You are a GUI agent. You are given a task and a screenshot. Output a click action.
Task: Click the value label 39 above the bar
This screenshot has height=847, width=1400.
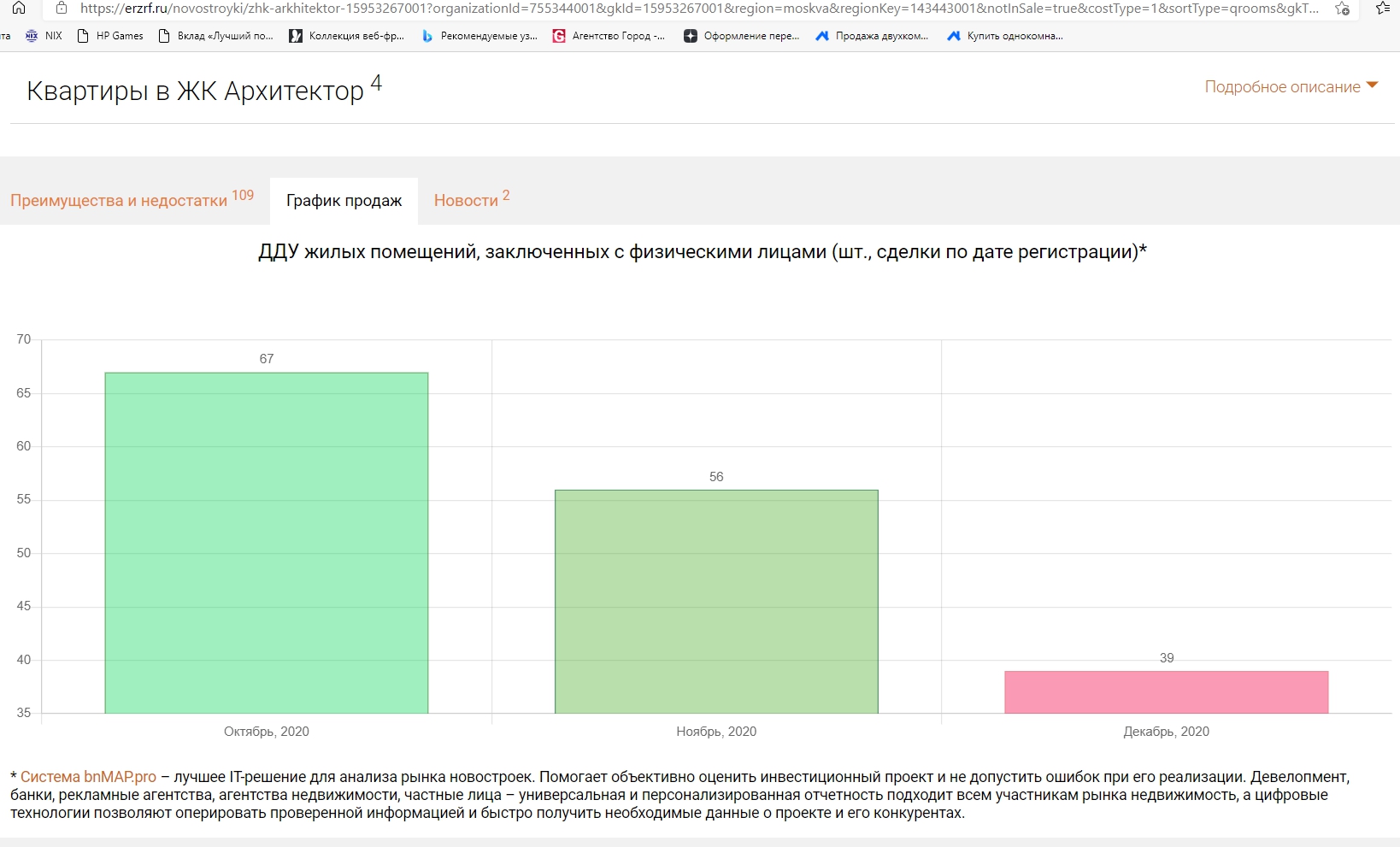click(1167, 658)
